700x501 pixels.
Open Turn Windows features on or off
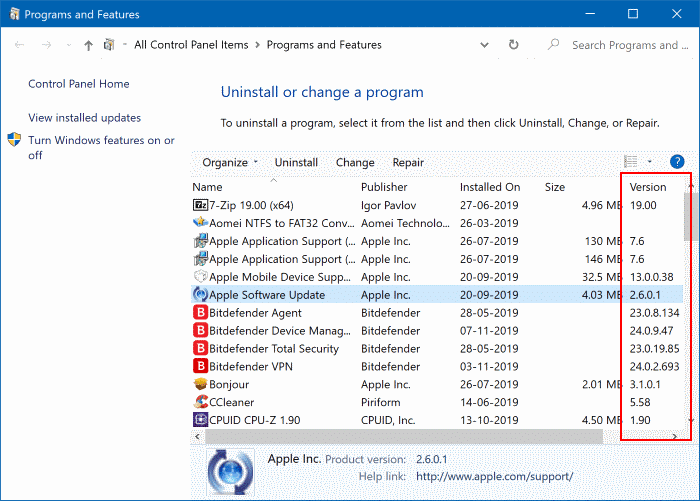[101, 147]
